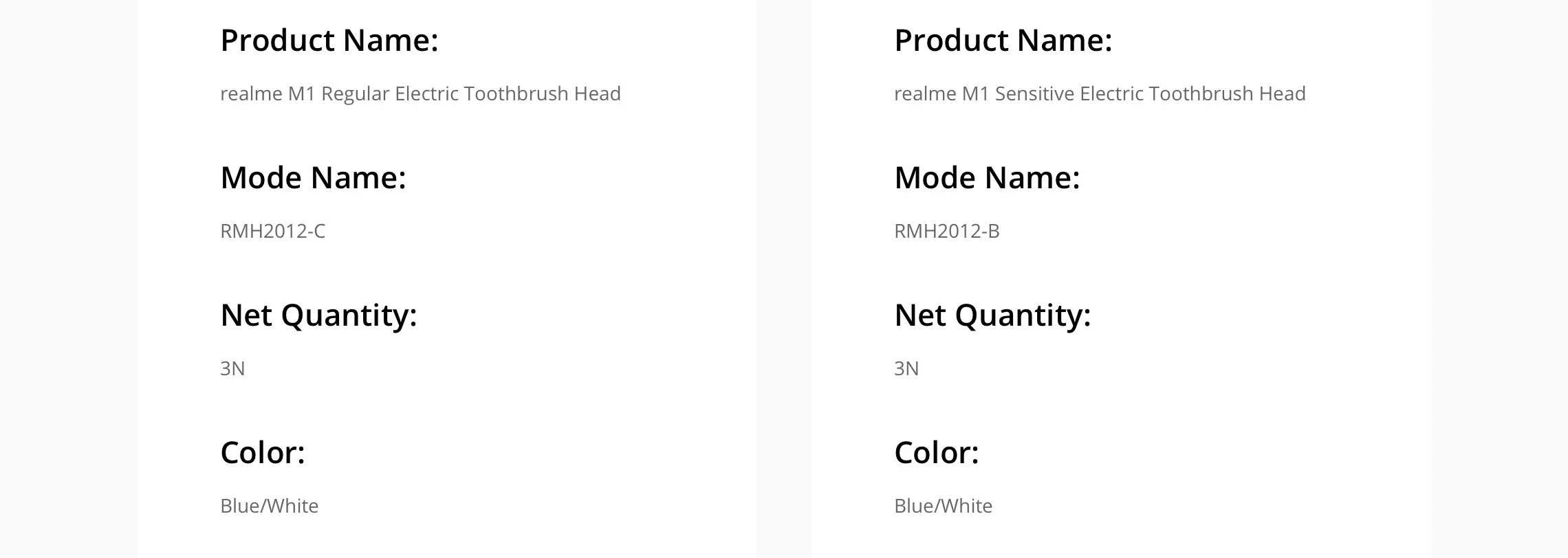Click the word Regular in the product name
1568x558 pixels.
(355, 93)
